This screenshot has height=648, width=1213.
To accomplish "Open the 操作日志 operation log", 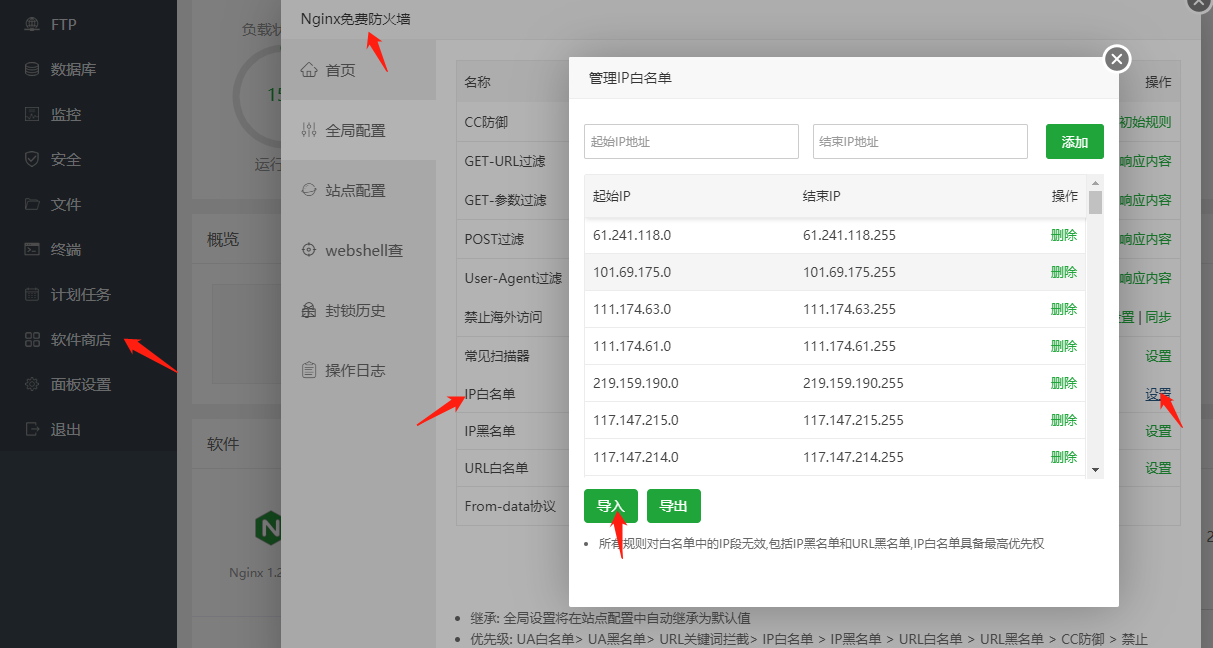I will (x=352, y=370).
